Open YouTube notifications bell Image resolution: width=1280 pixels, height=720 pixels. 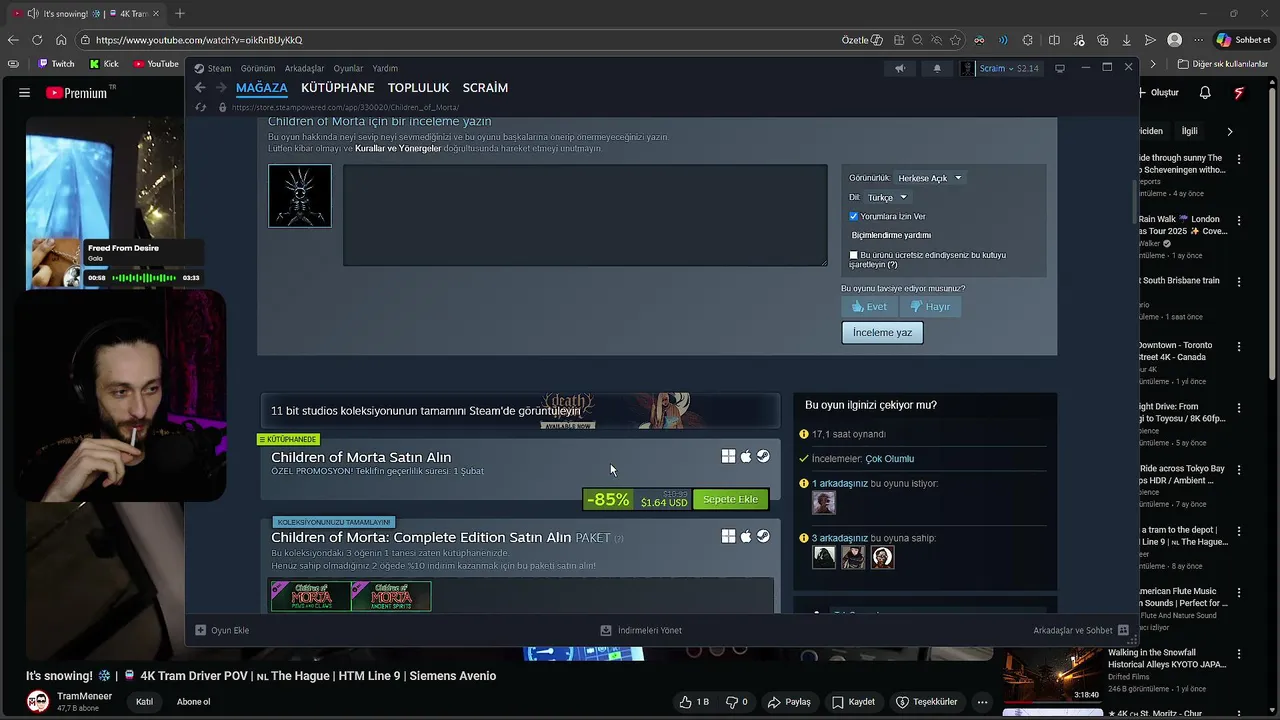click(1205, 93)
